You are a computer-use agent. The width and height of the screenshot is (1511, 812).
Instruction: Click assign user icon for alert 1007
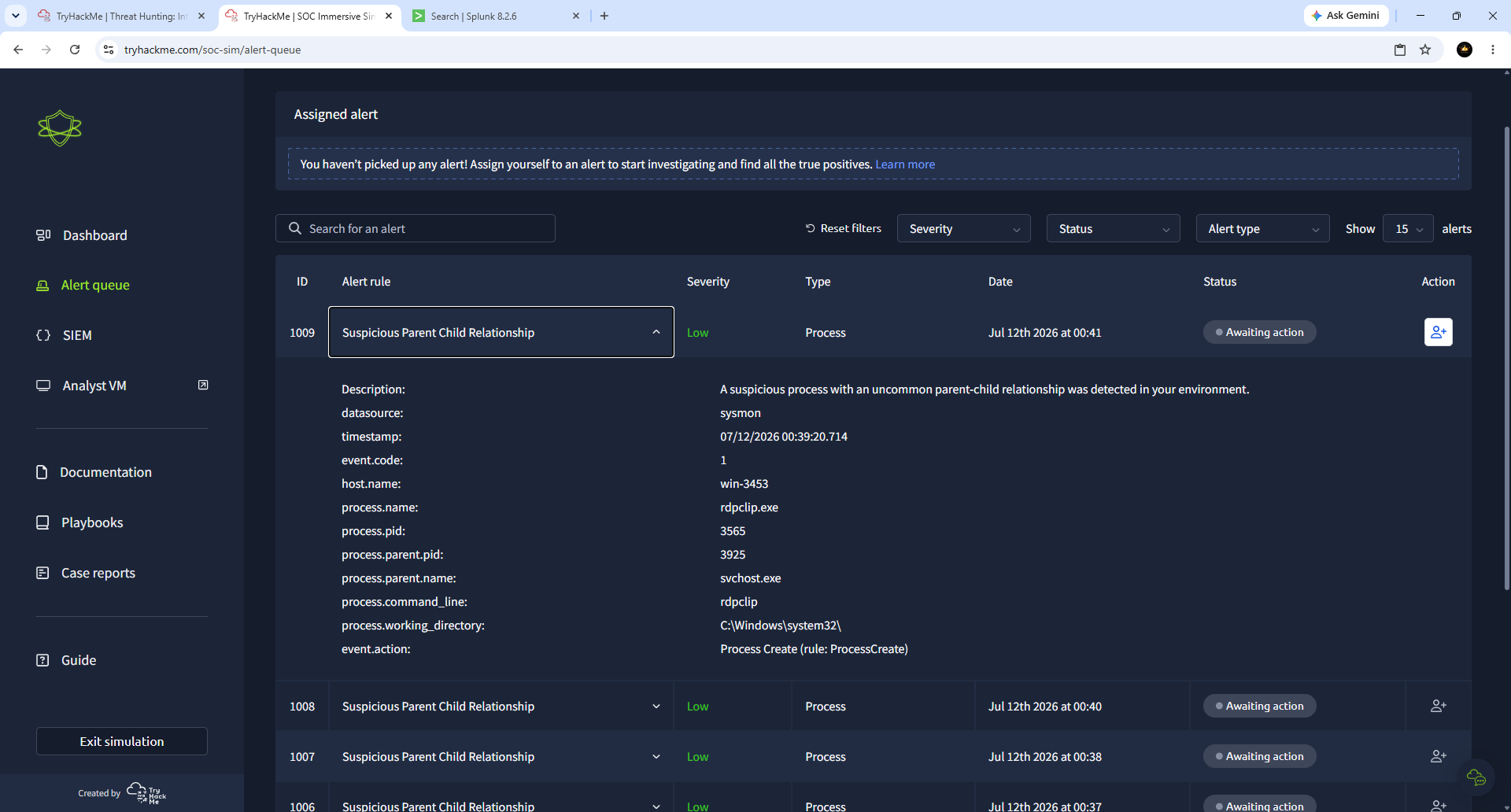[x=1438, y=756]
